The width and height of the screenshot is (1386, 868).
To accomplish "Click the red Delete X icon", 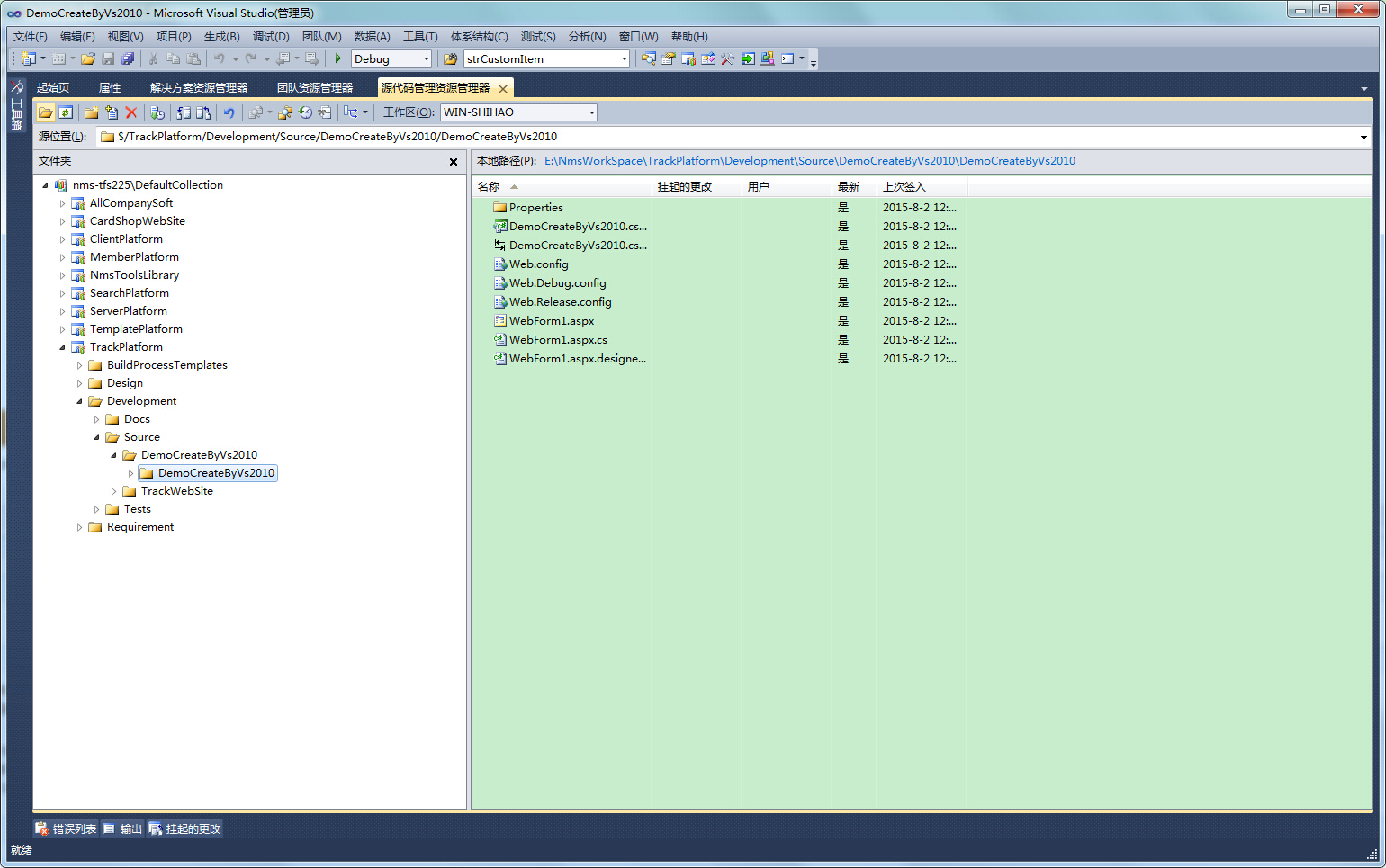I will 131,112.
